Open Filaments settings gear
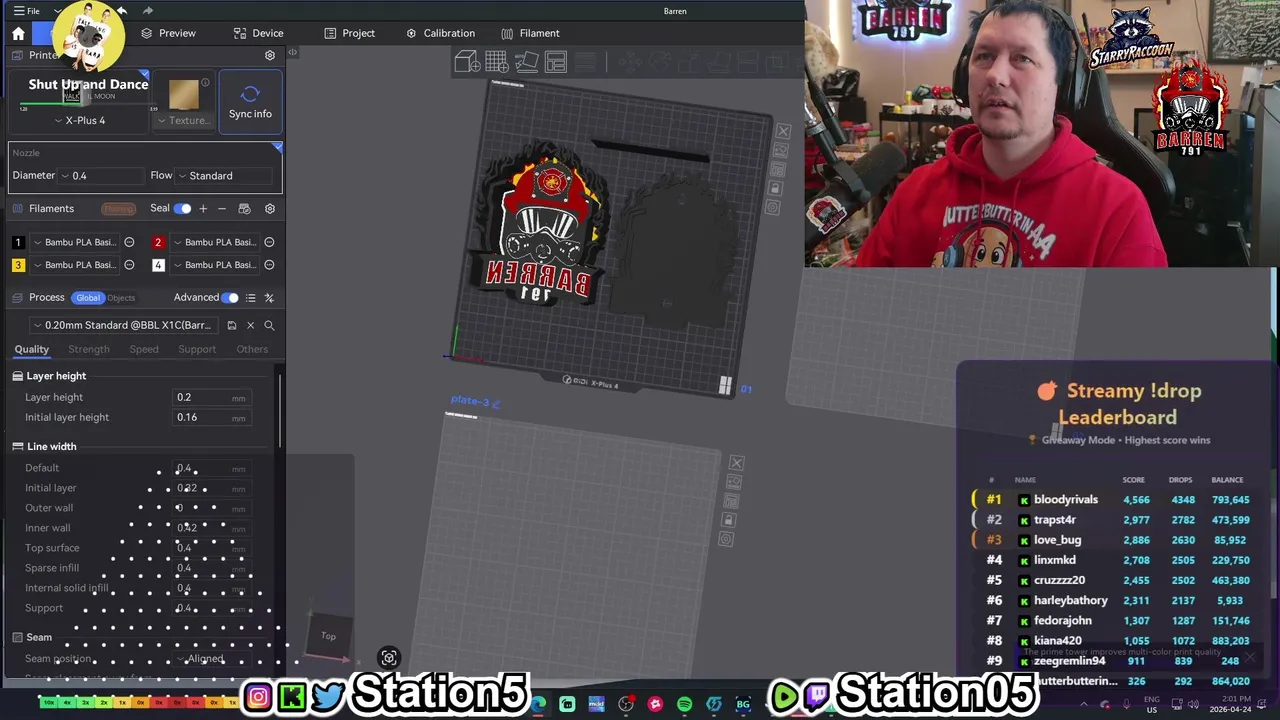1280x720 pixels. 269,208
